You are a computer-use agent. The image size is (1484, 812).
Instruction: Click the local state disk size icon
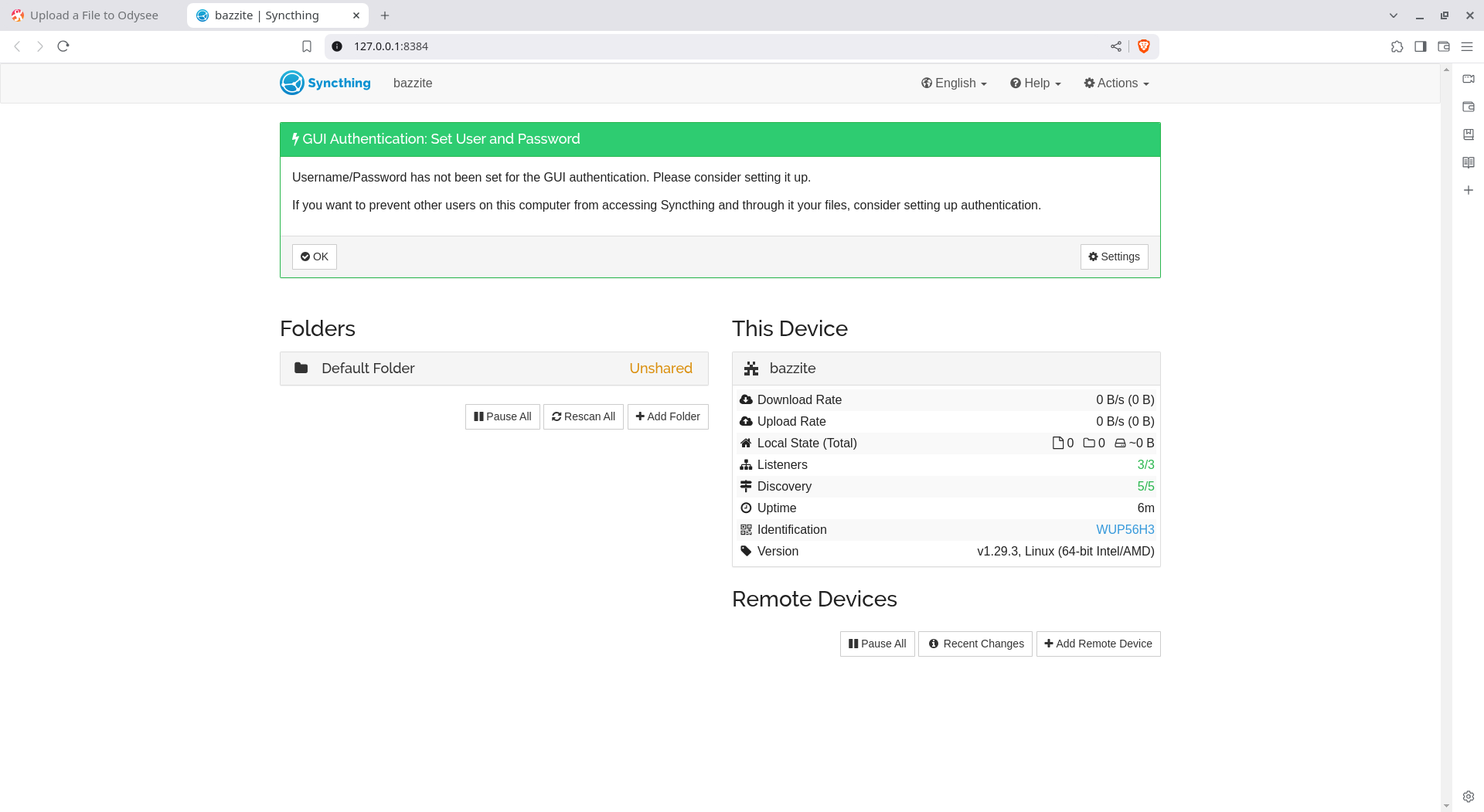coord(1120,443)
